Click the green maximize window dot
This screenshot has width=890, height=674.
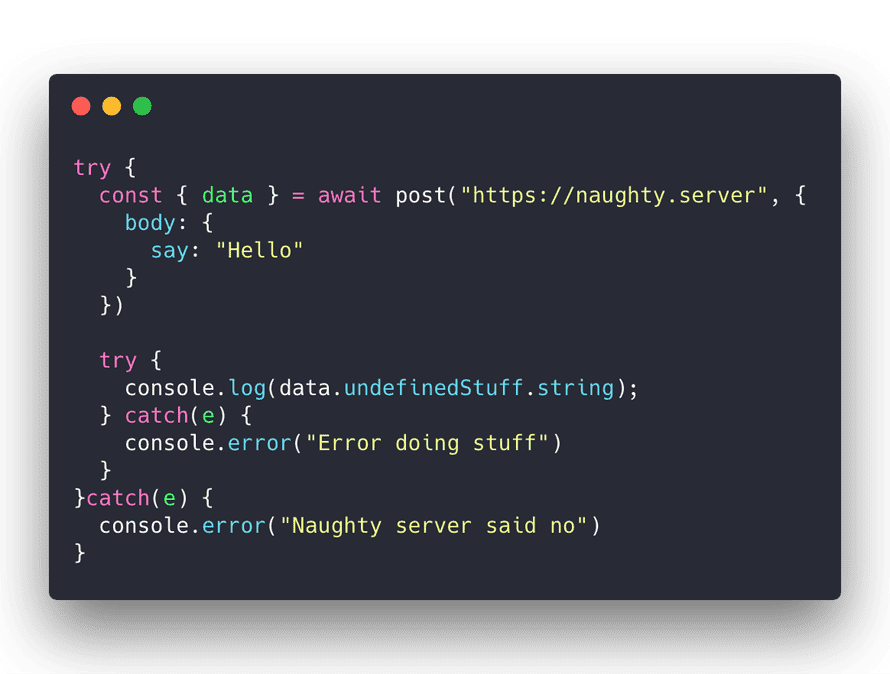pos(142,106)
